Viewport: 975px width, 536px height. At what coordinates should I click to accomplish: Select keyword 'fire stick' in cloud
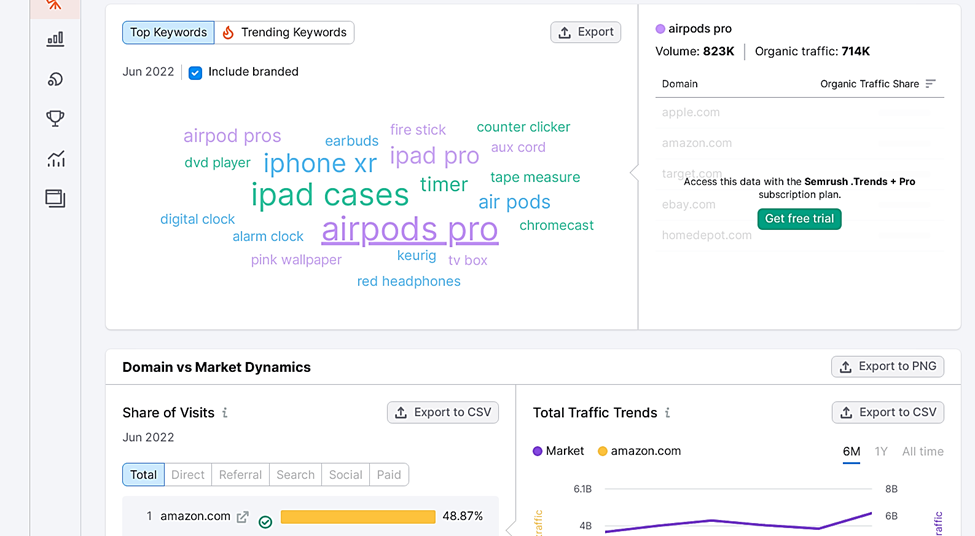418,130
